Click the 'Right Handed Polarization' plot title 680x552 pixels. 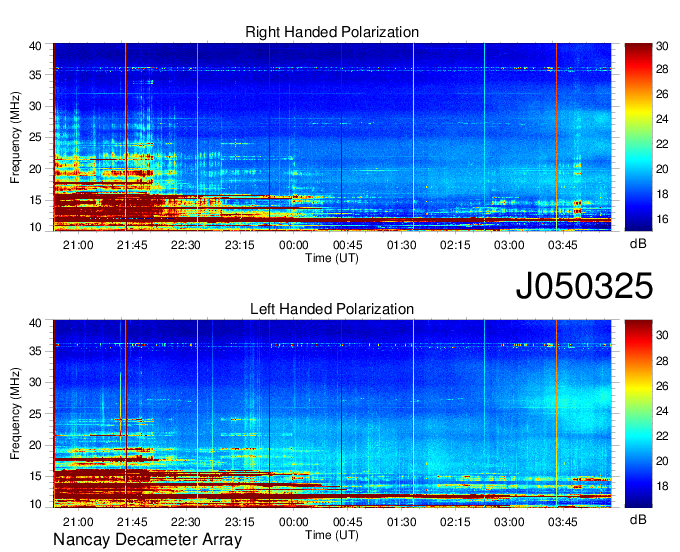[x=332, y=32]
